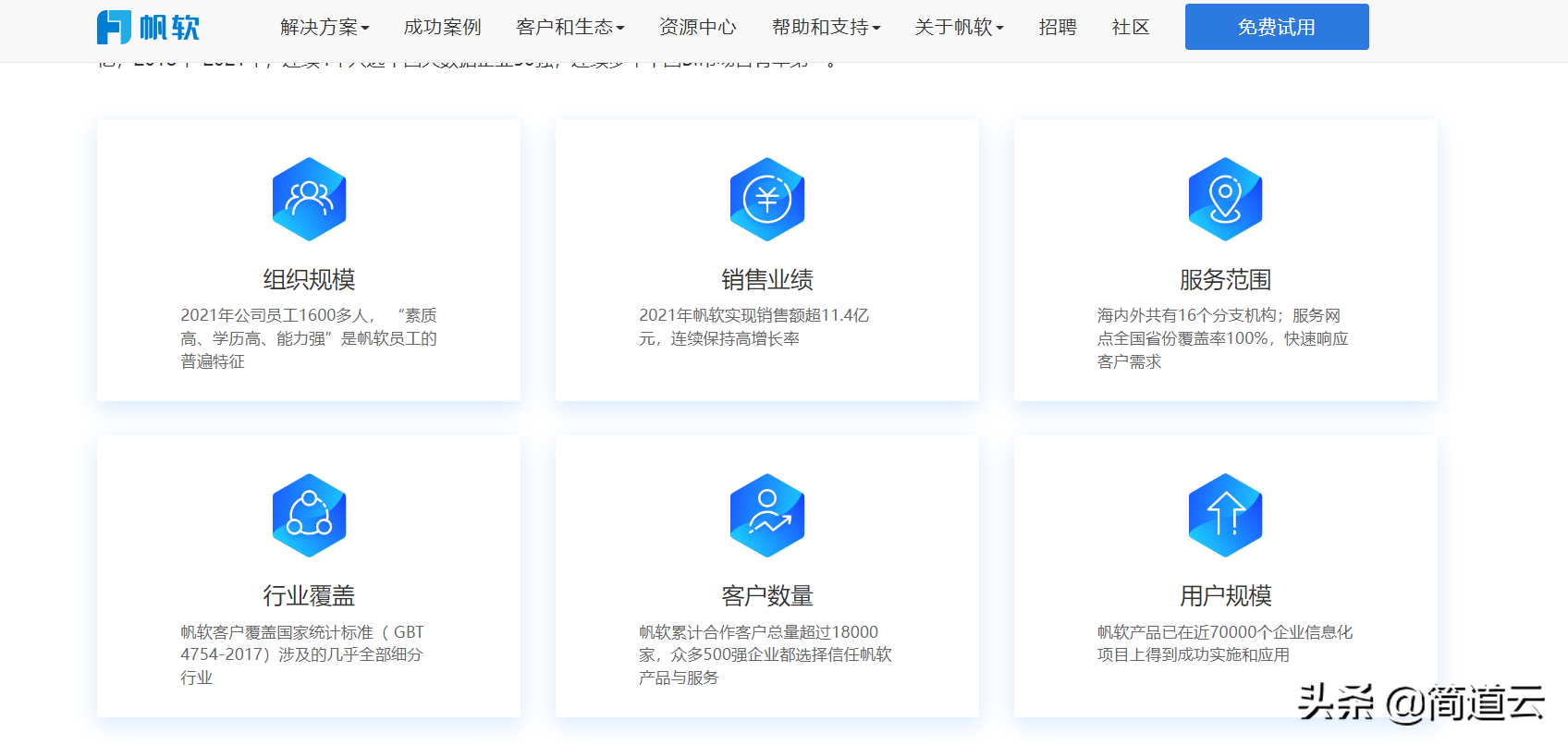Click the 帆软 logo icon
Image resolution: width=1568 pixels, height=745 pixels.
tap(114, 27)
